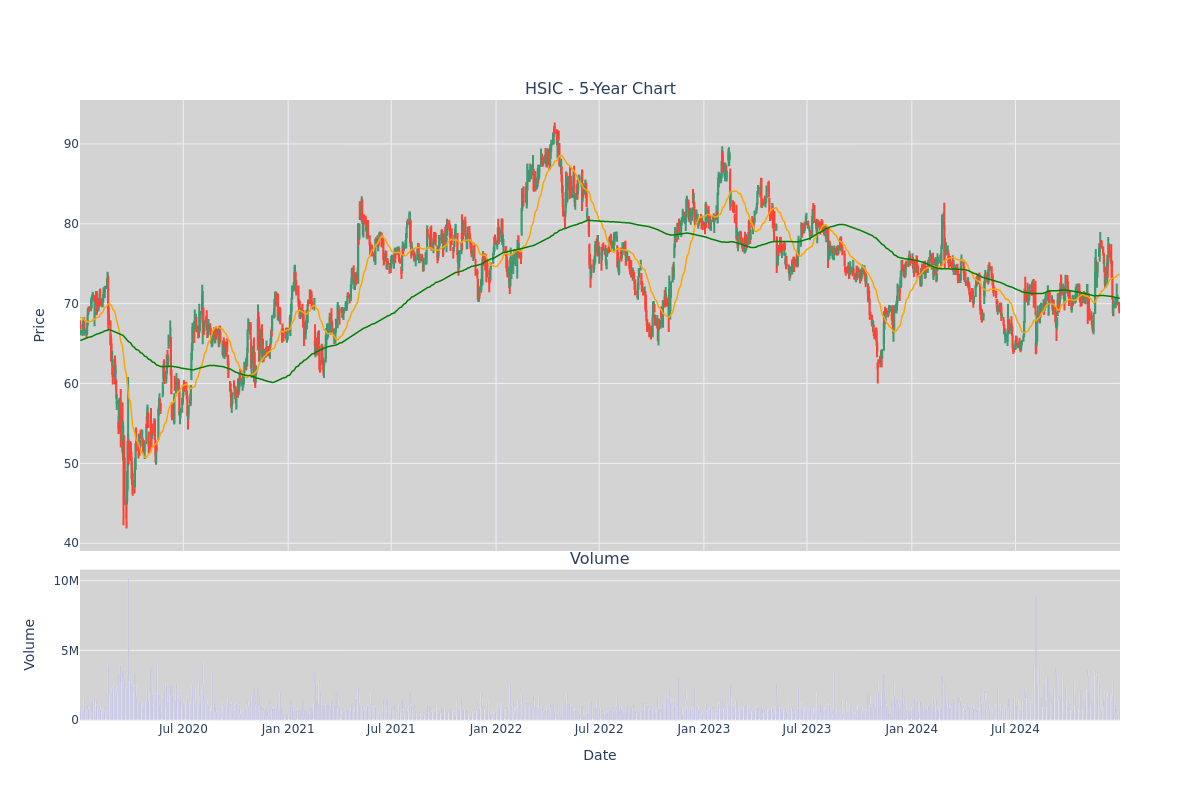
Task: Select the "Date" x-axis label
Action: [600, 756]
